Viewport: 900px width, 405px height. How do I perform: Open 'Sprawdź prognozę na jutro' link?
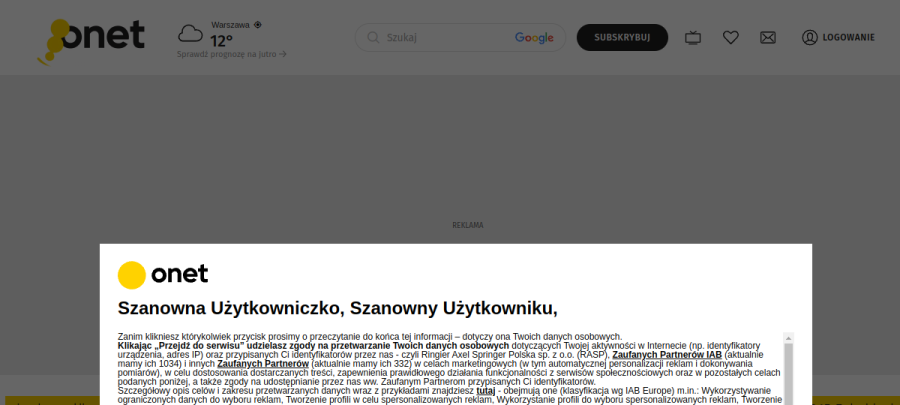[232, 54]
